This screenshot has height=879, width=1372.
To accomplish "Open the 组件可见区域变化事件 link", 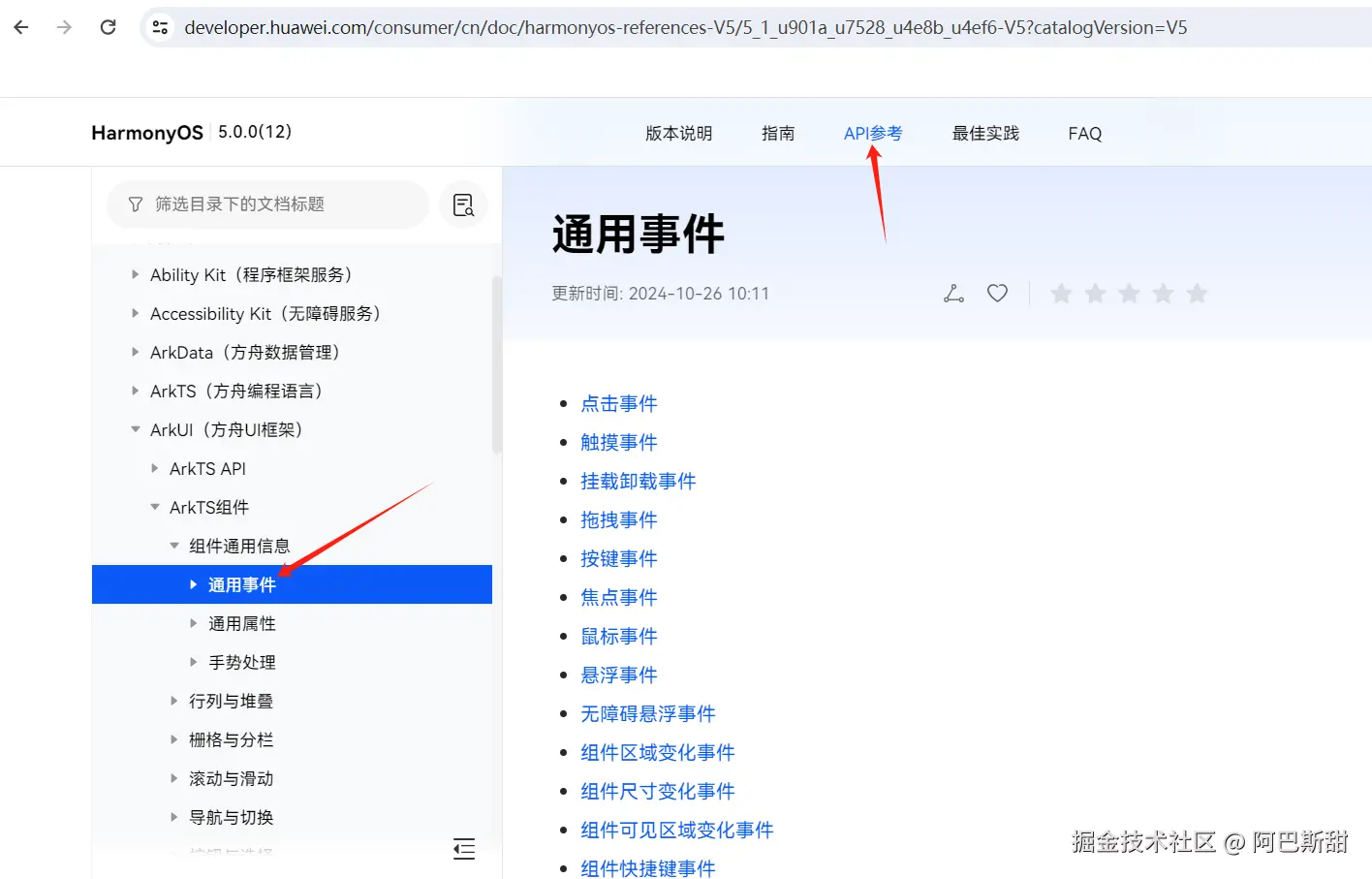I will coord(676,830).
